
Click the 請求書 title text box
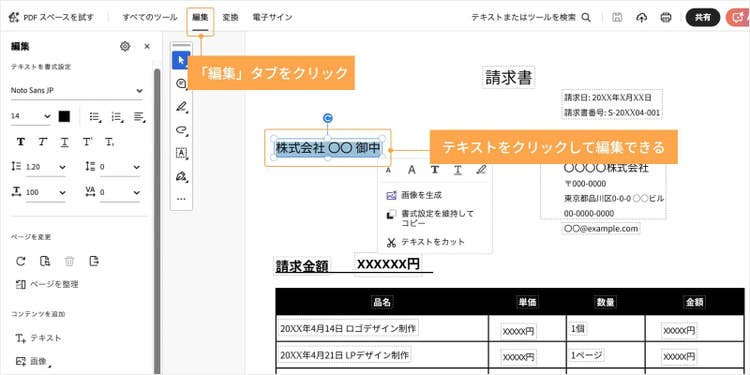click(508, 77)
